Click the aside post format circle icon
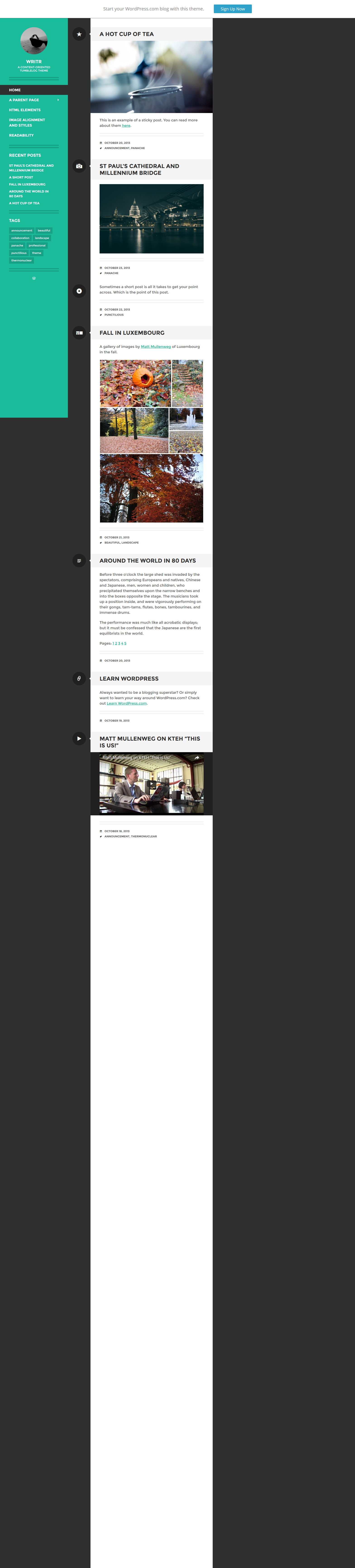The height and width of the screenshot is (1568, 355). [79, 291]
